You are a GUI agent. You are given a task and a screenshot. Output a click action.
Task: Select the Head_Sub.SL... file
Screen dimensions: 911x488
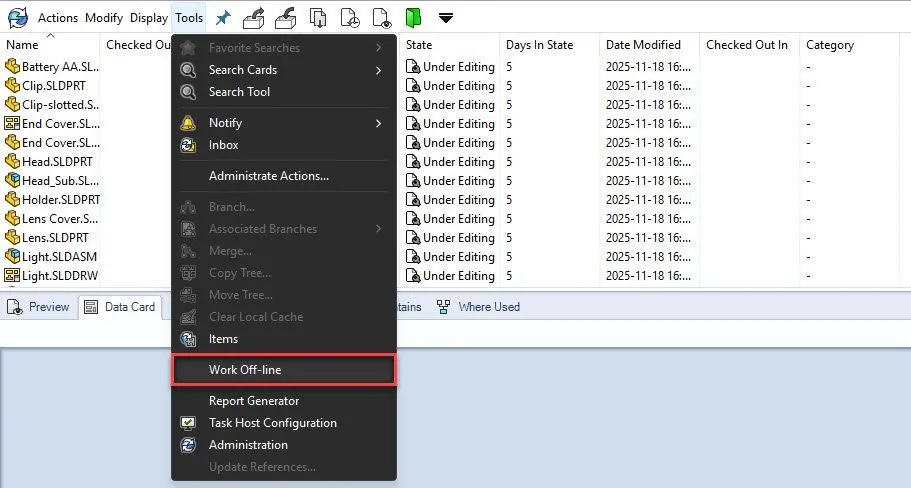[x=51, y=181]
